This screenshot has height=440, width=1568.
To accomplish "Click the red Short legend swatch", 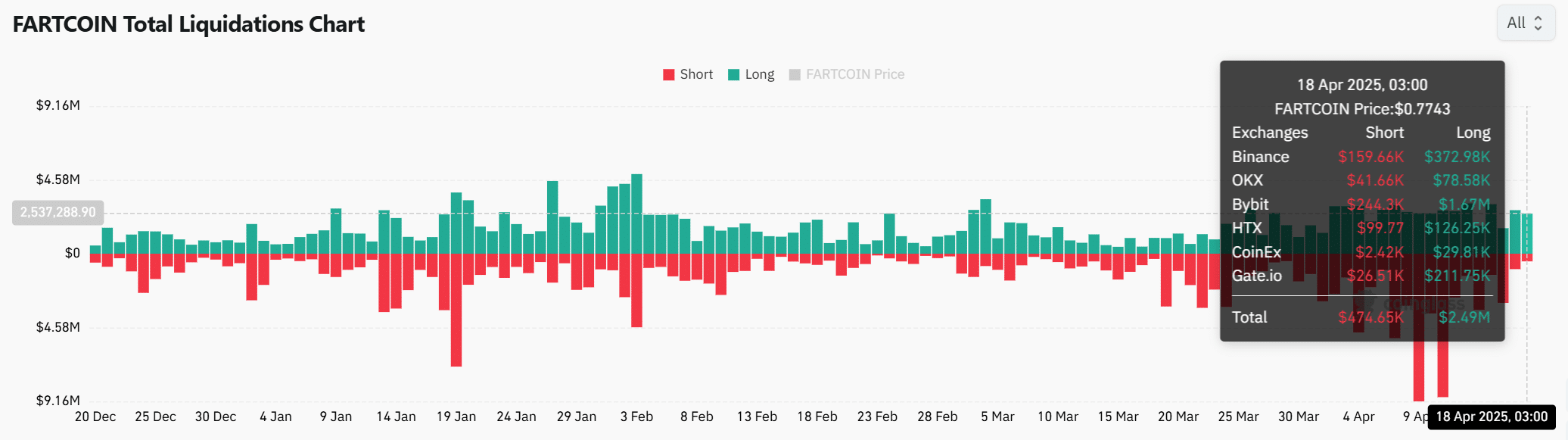I will (x=669, y=74).
